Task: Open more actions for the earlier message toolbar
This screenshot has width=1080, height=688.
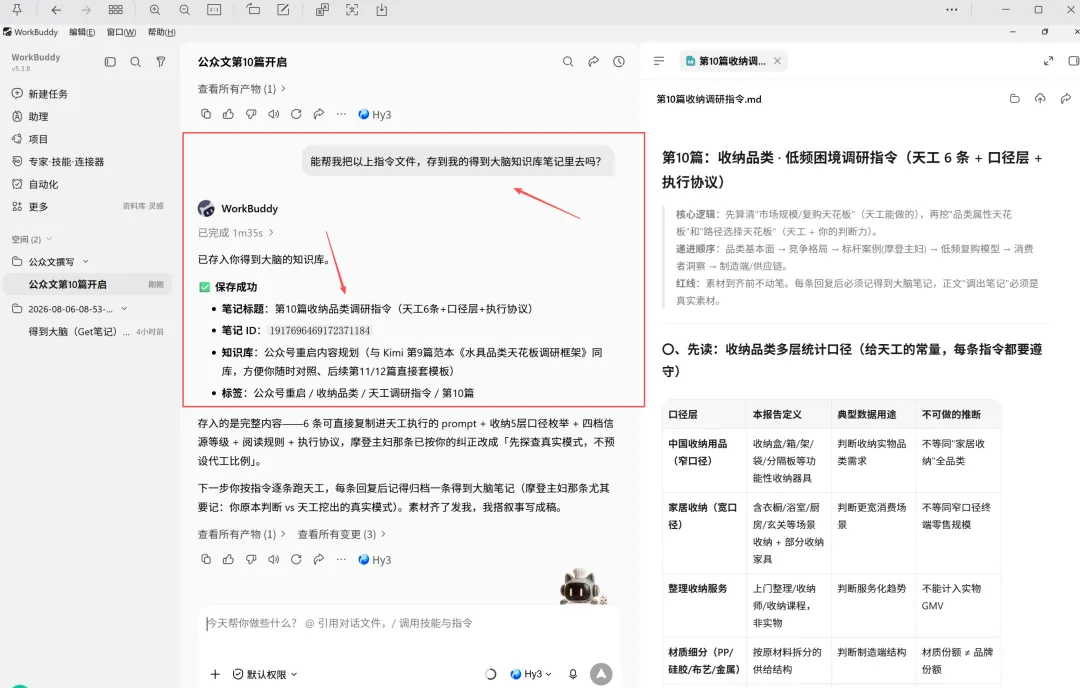Action: click(341, 114)
